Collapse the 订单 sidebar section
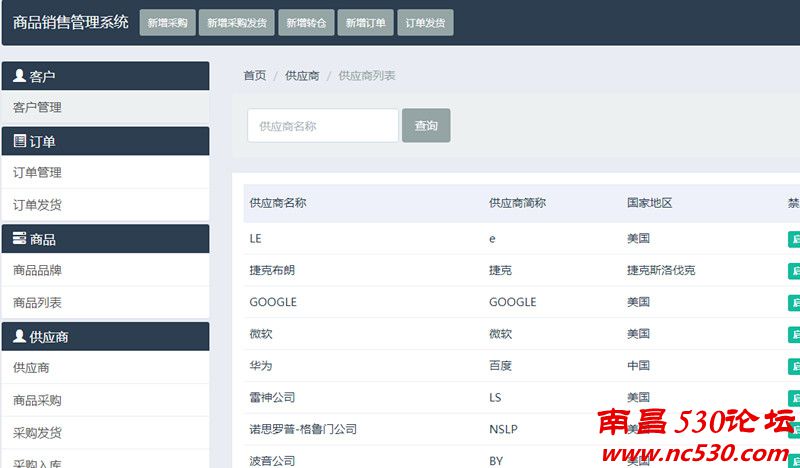 coord(105,141)
